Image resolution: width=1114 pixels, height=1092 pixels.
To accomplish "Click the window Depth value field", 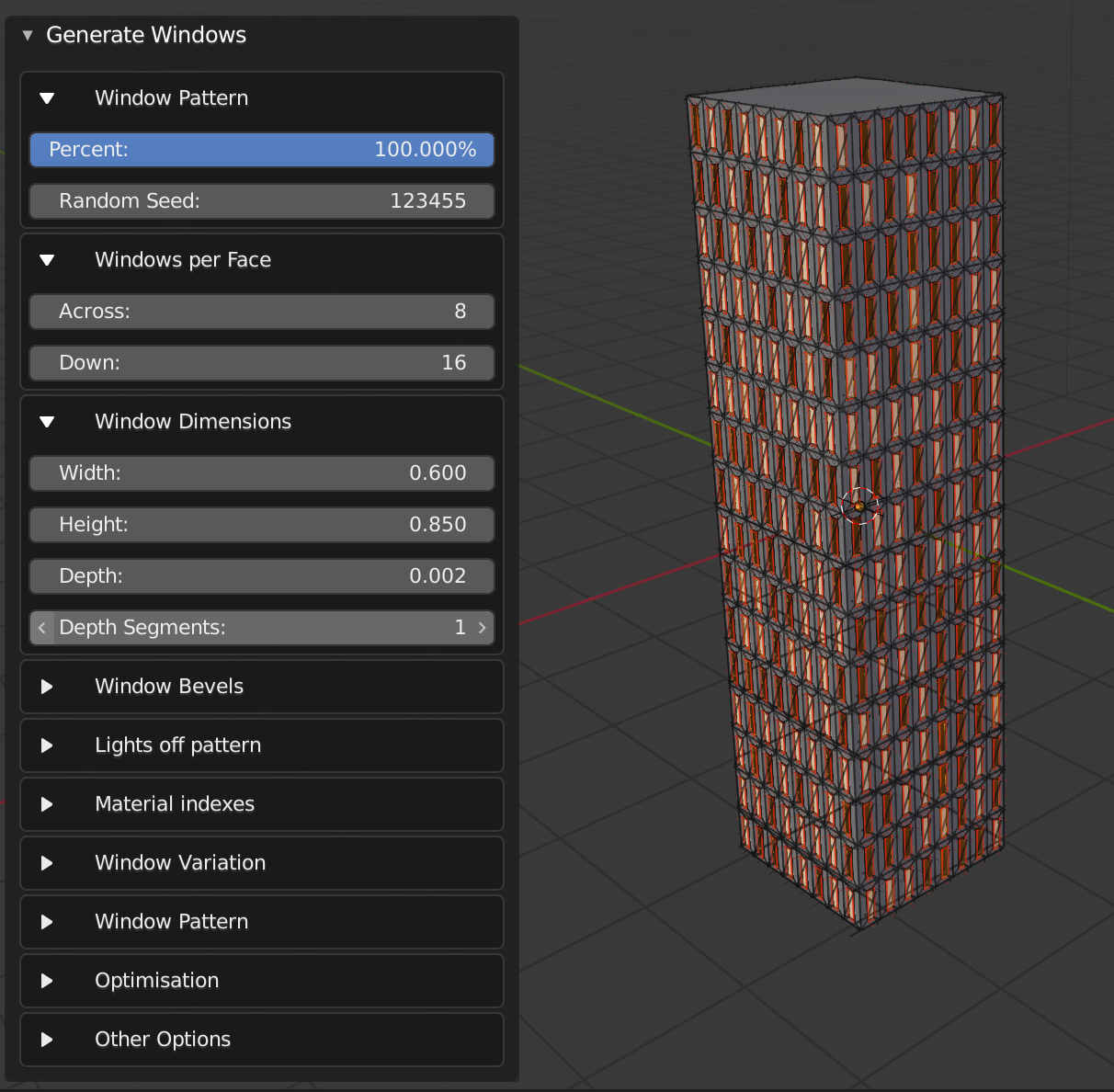I will click(262, 575).
